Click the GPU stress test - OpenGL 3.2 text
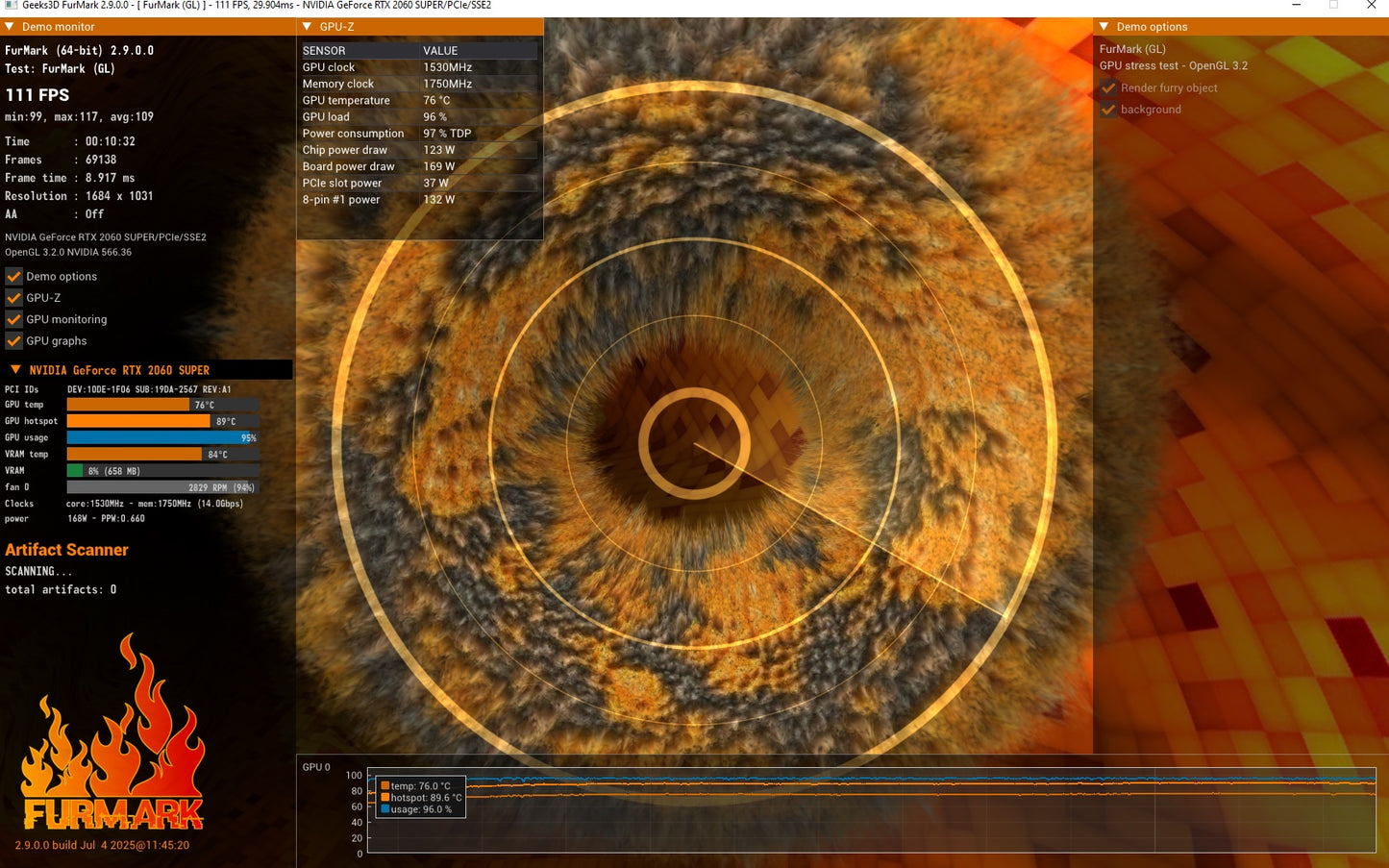Screen dimensions: 1389x868 click(1174, 66)
